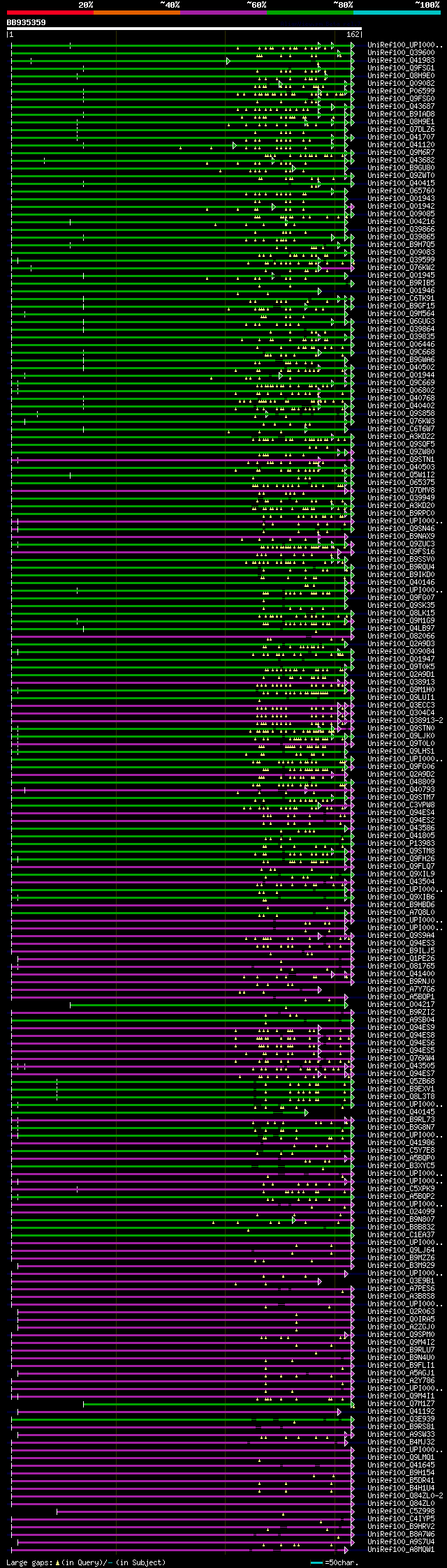447x1568 pixels.
Task: Select label UniRef100_Q76KW2
Action: (401, 268)
